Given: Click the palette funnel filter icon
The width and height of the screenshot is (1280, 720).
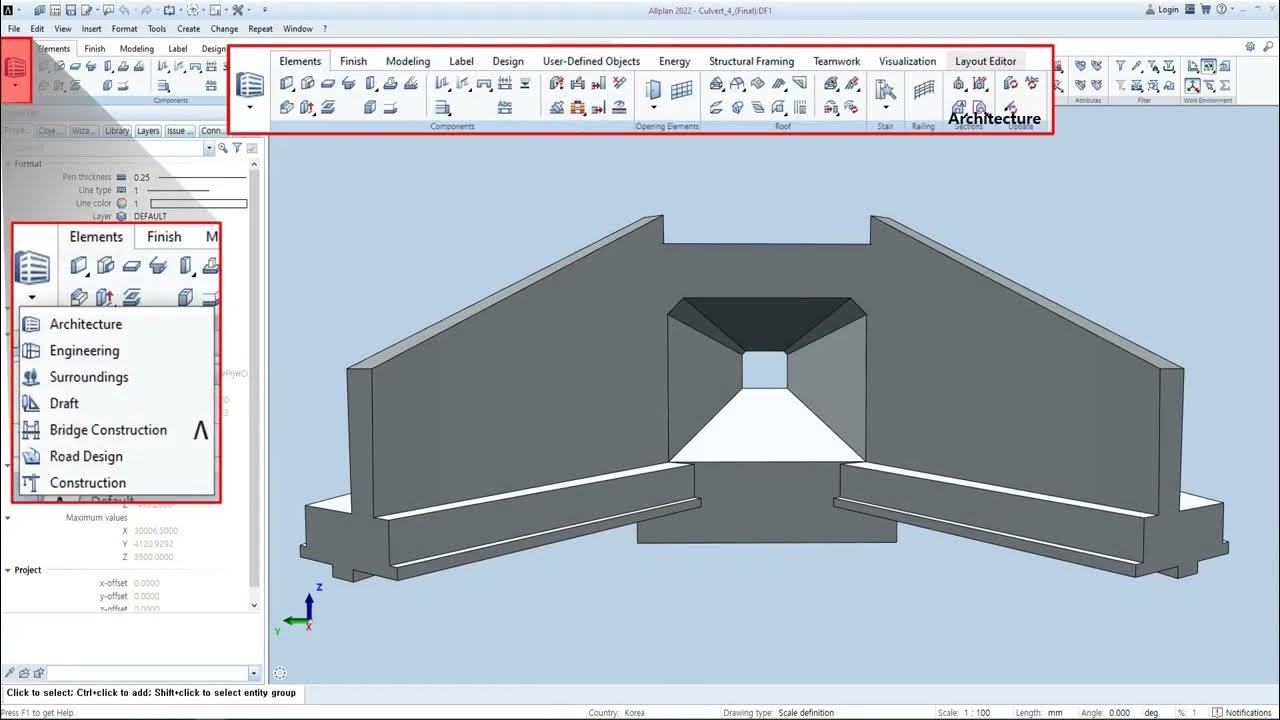Looking at the screenshot, I should [x=237, y=148].
